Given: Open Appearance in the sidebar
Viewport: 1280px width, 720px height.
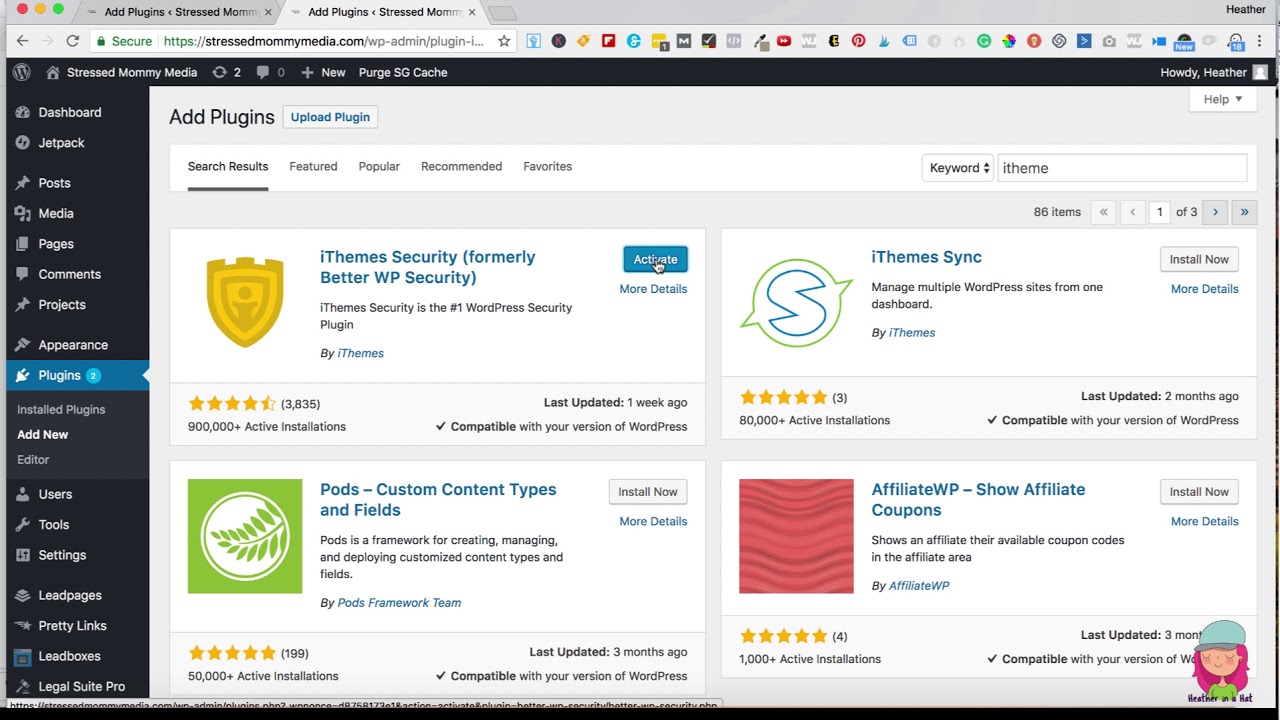Looking at the screenshot, I should pyautogui.click(x=73, y=345).
